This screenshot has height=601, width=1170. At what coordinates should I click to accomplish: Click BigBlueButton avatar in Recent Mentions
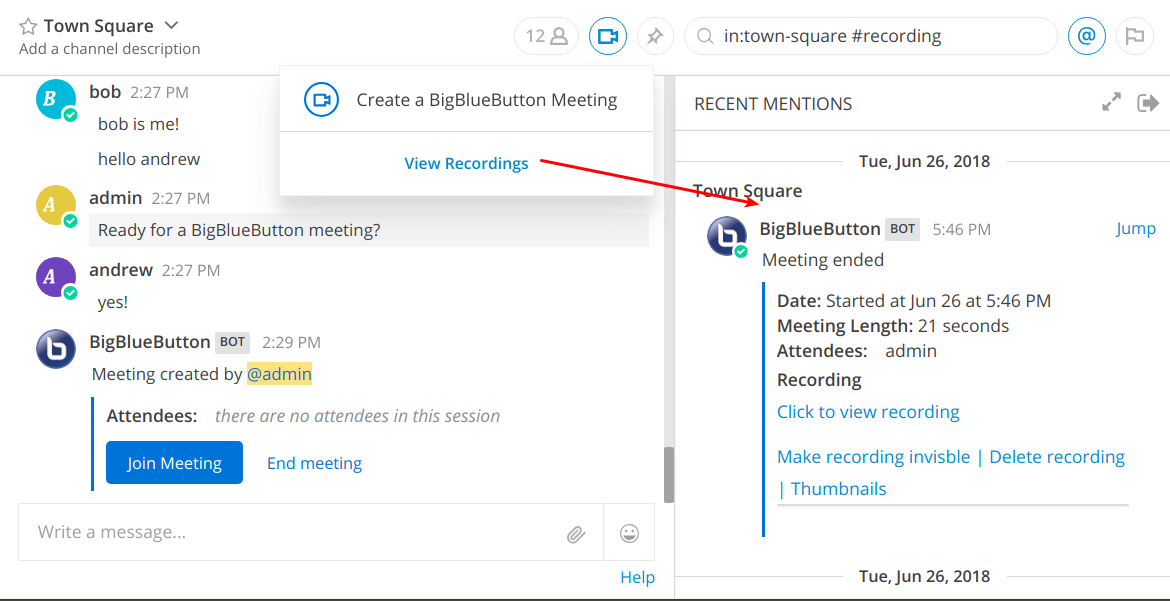[726, 235]
